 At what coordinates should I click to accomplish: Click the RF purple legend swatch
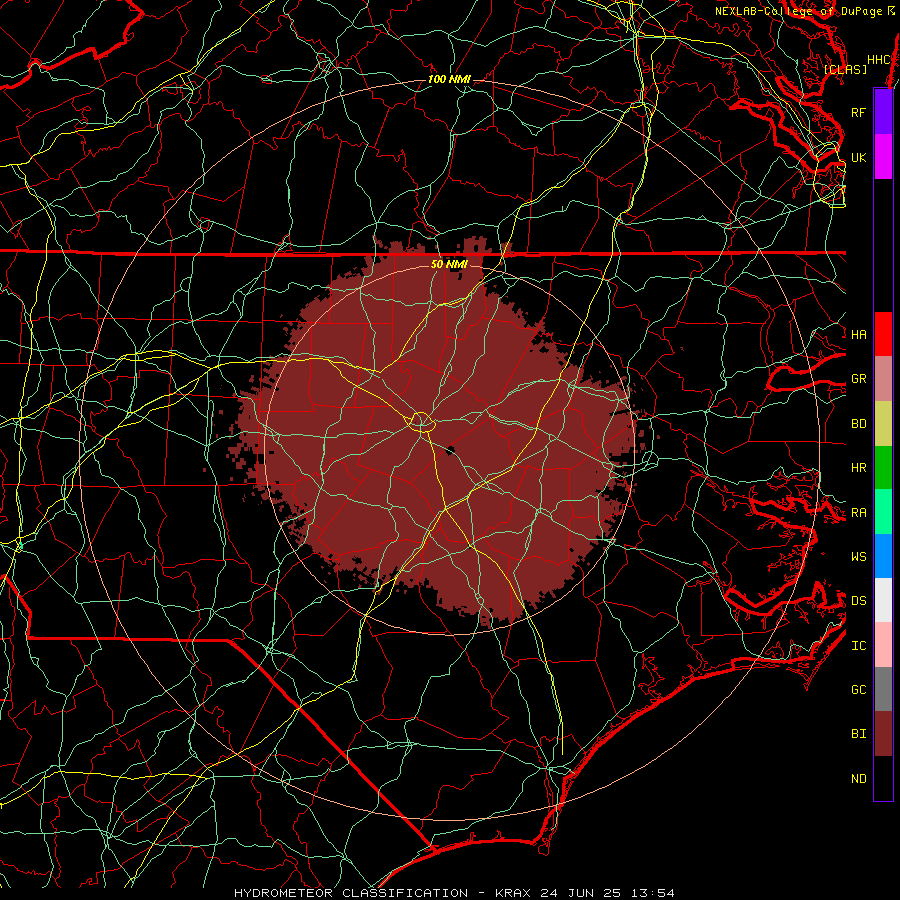tap(883, 112)
